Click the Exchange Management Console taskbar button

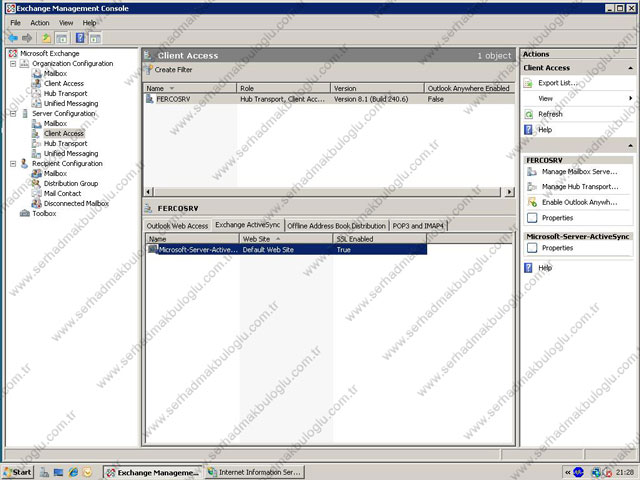[x=153, y=472]
